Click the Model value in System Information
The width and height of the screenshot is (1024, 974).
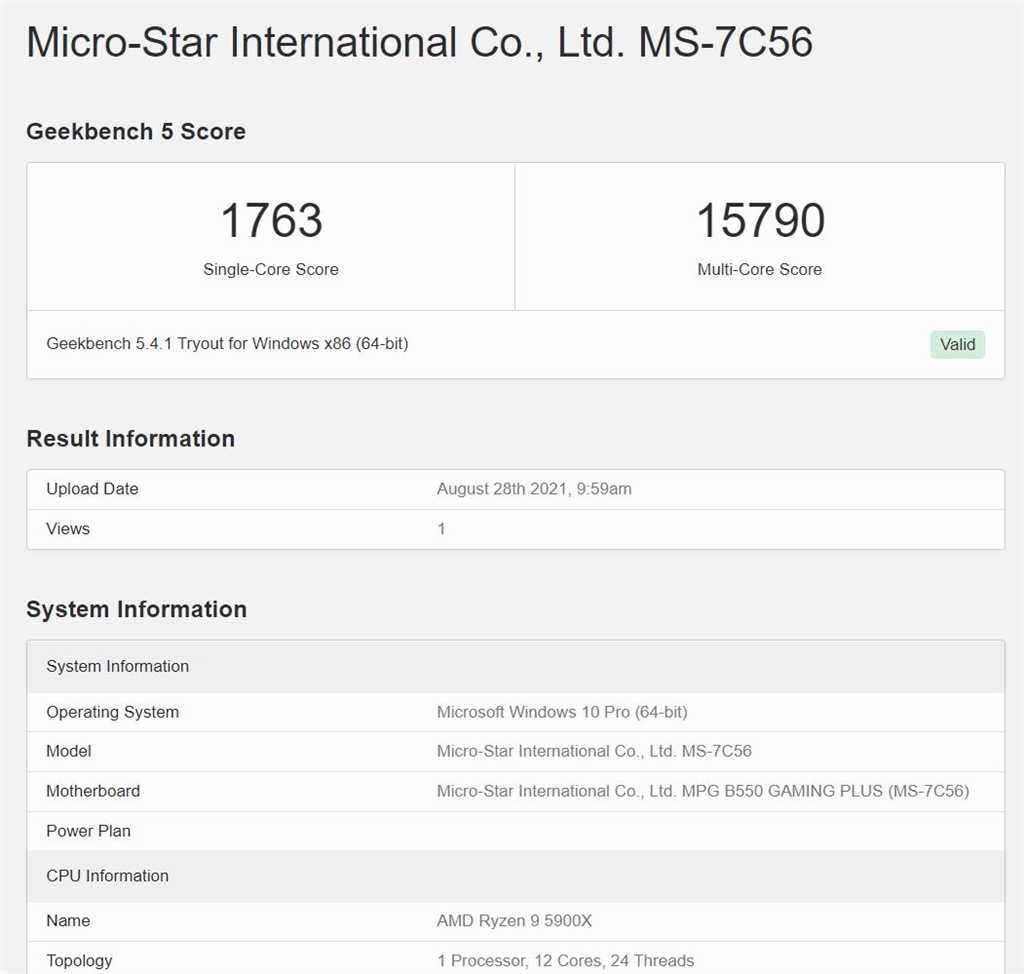pyautogui.click(x=594, y=751)
